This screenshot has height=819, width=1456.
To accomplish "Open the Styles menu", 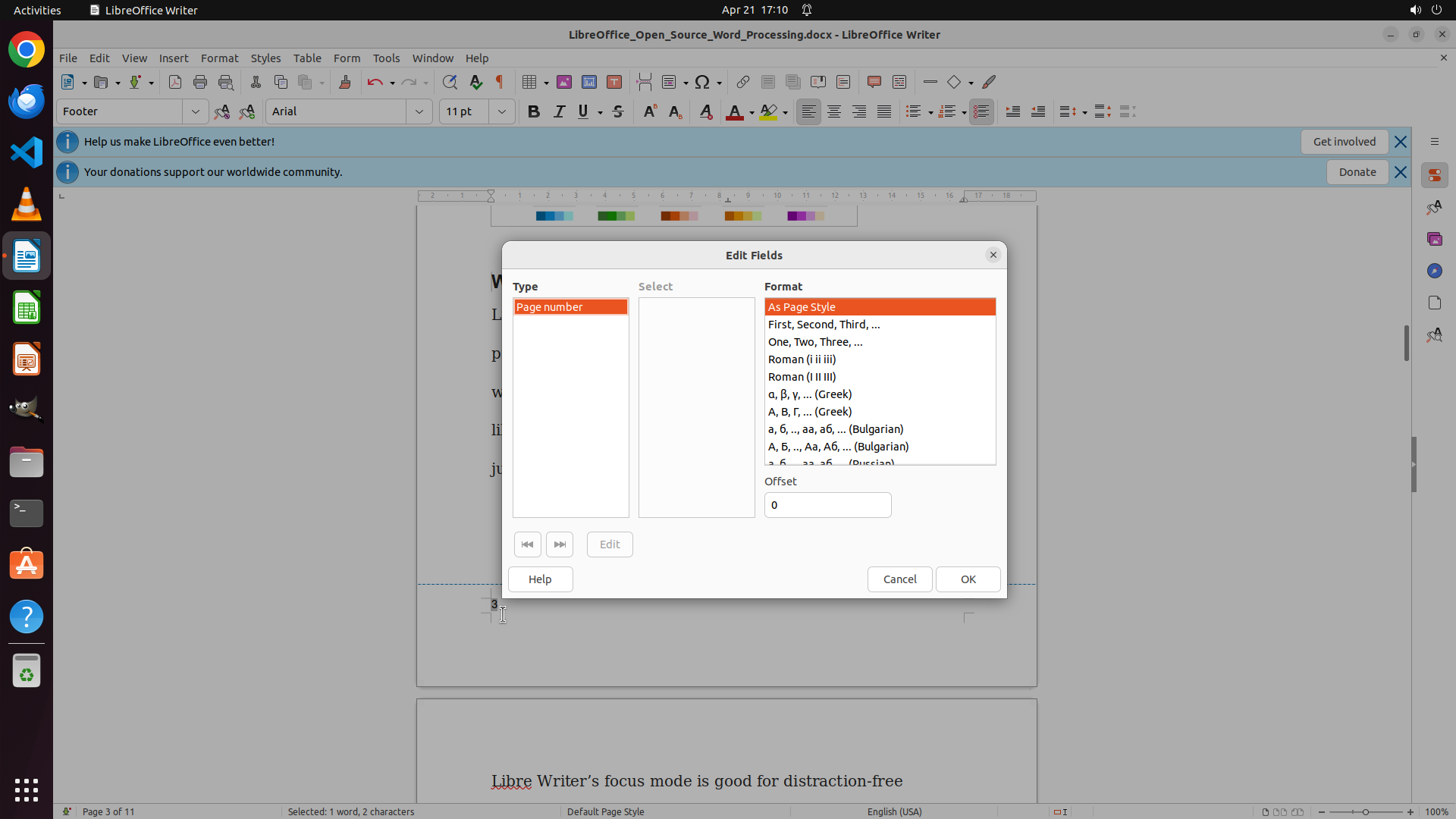I will [265, 58].
